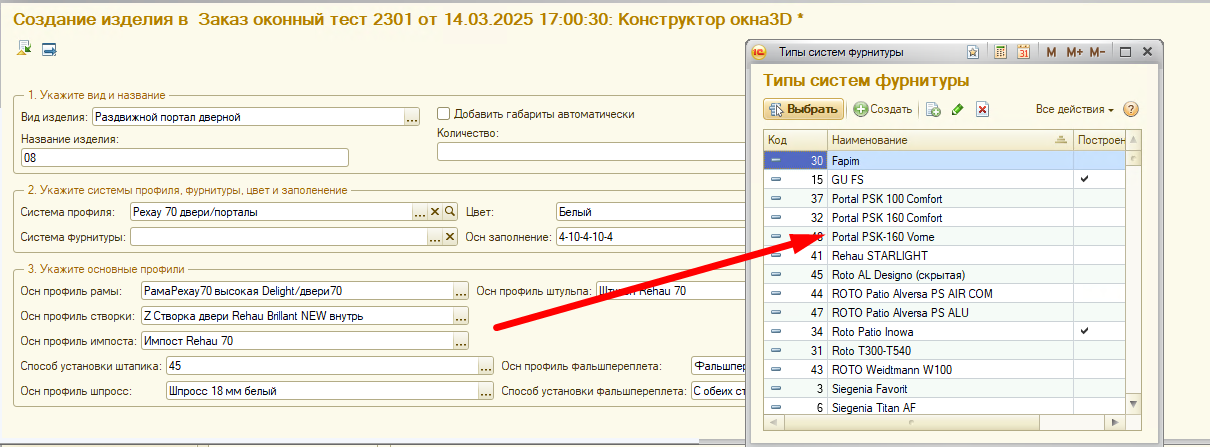Click the 1C logo in dialog titlebar

pyautogui.click(x=759, y=52)
